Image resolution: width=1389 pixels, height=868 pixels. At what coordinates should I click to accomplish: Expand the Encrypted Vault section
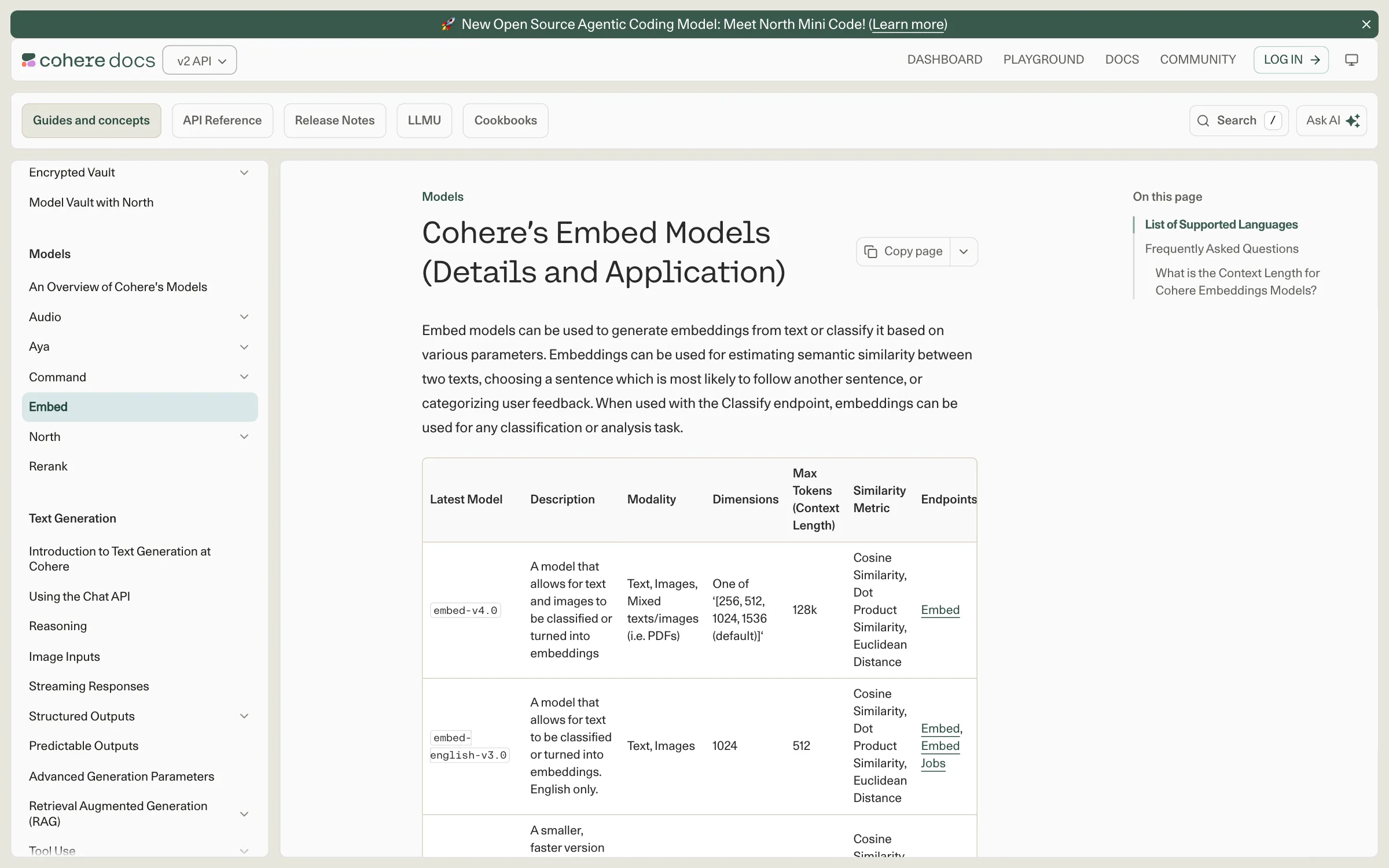tap(244, 172)
